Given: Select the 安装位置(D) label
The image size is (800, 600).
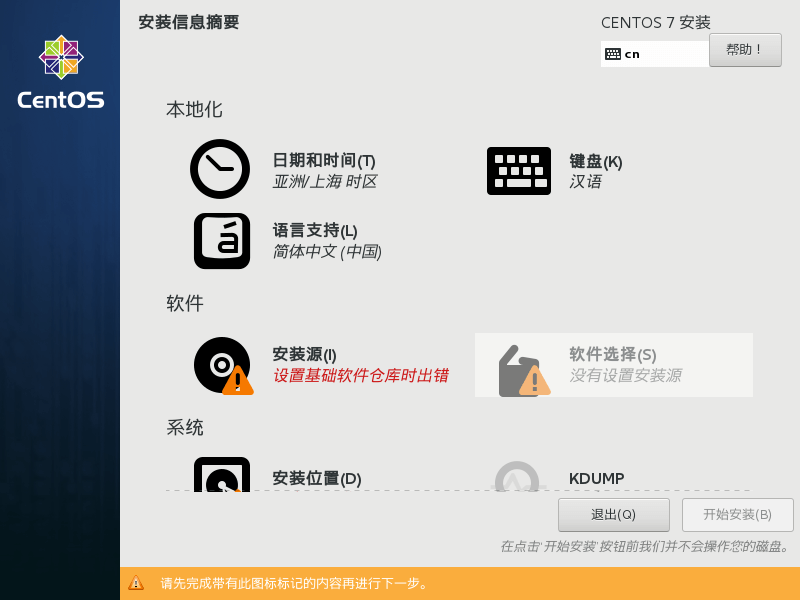Looking at the screenshot, I should point(316,478).
